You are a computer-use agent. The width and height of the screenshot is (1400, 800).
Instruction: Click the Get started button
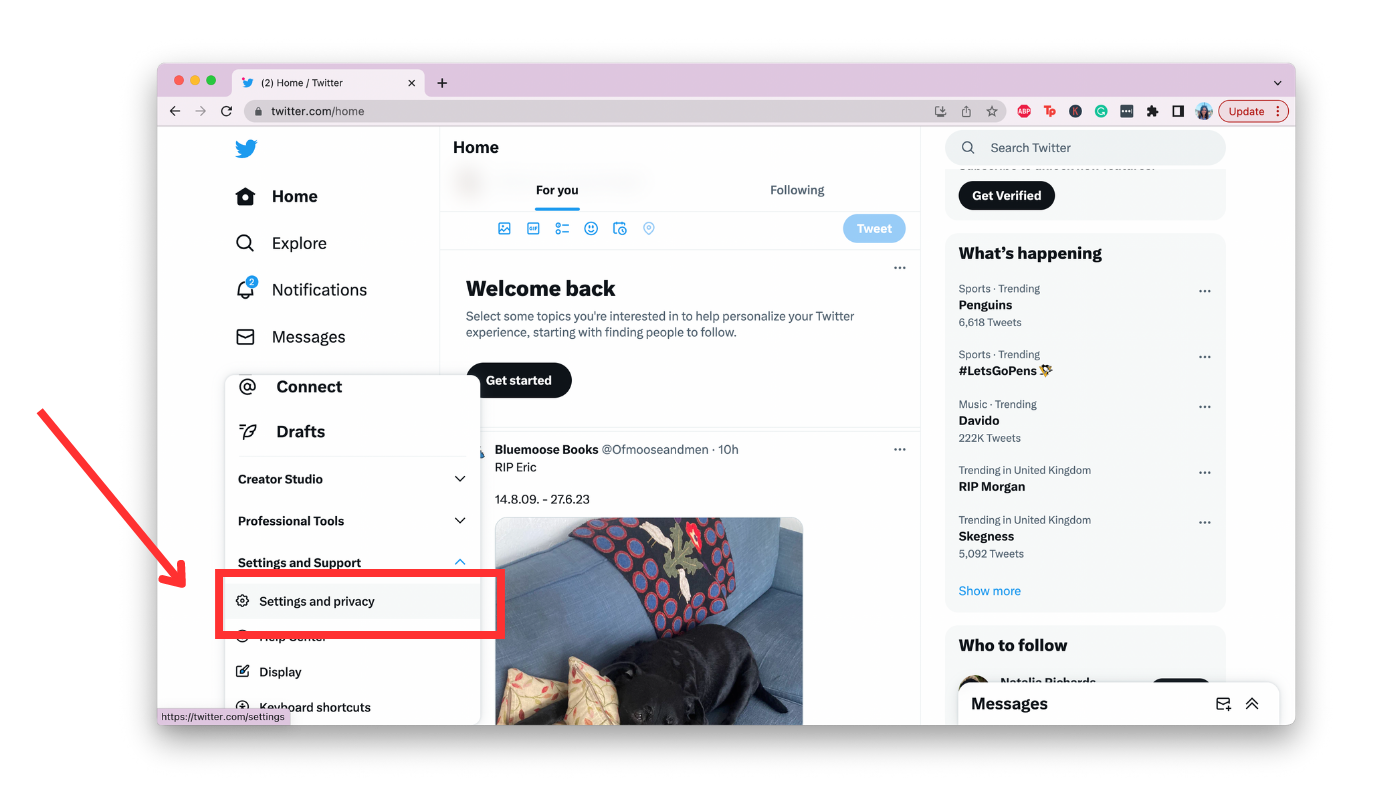(x=518, y=380)
